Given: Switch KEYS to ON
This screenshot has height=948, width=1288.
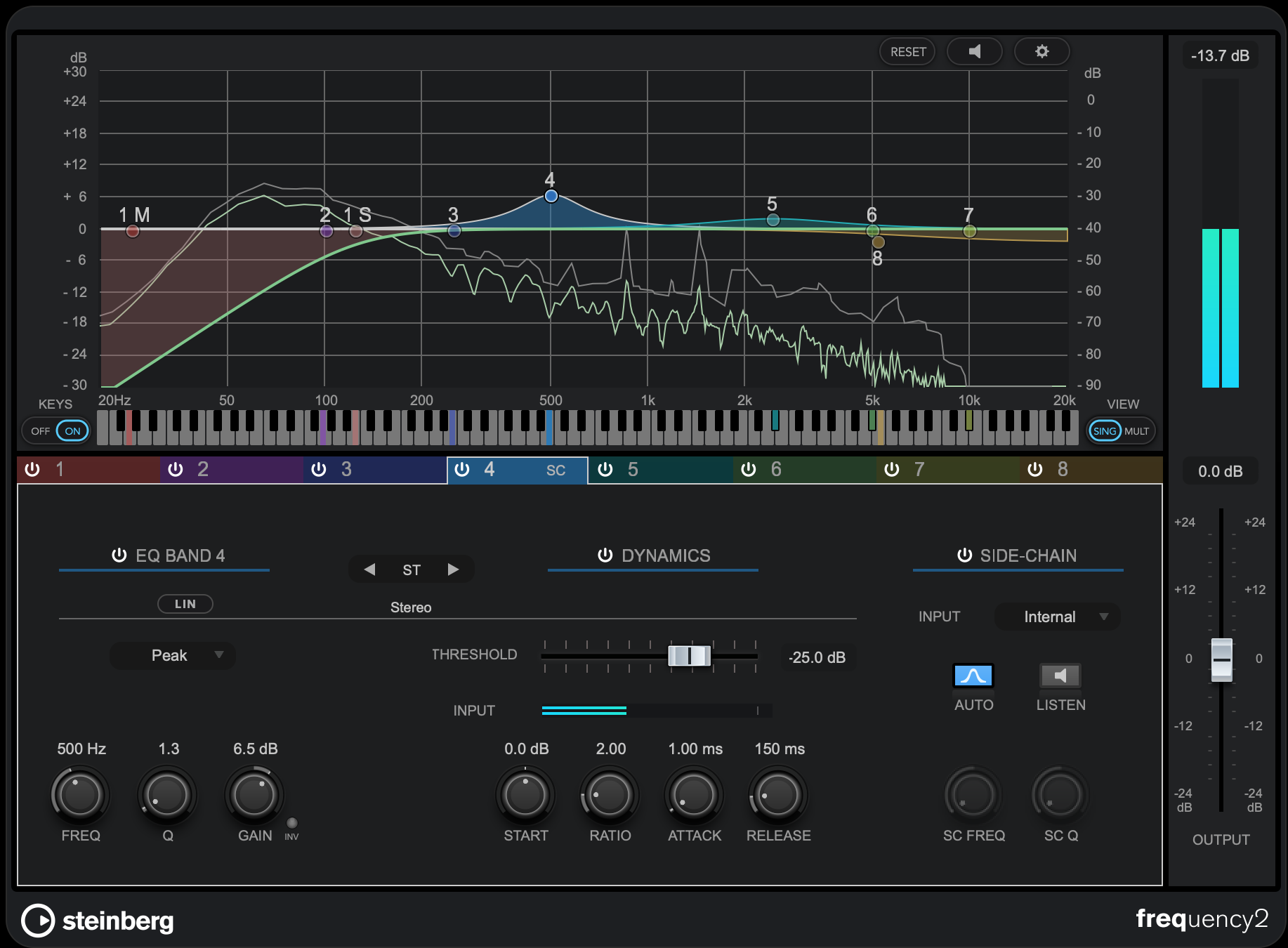Looking at the screenshot, I should [x=73, y=431].
